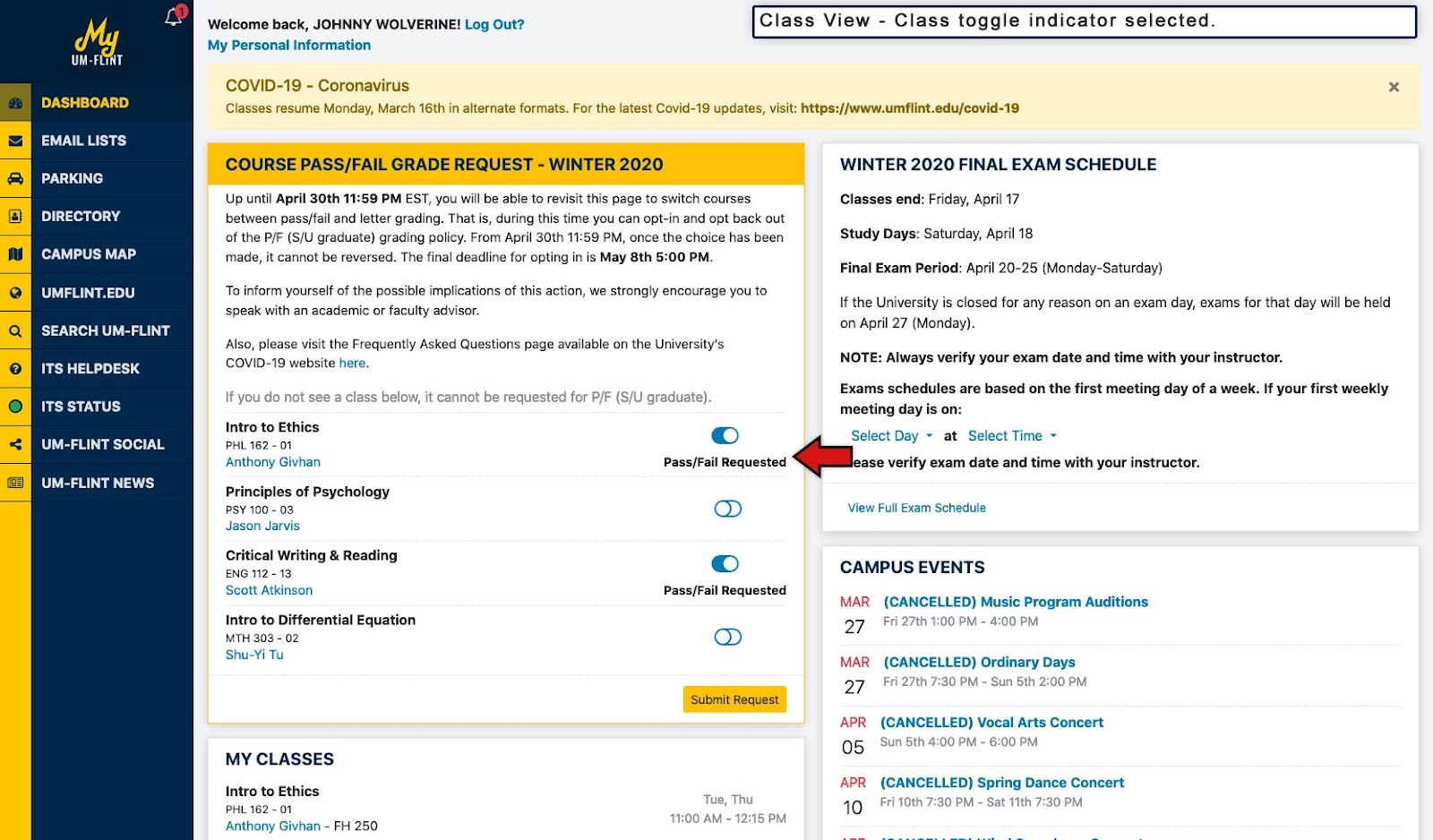
Task: Open Scott Atkinson instructor link
Action: (269, 590)
